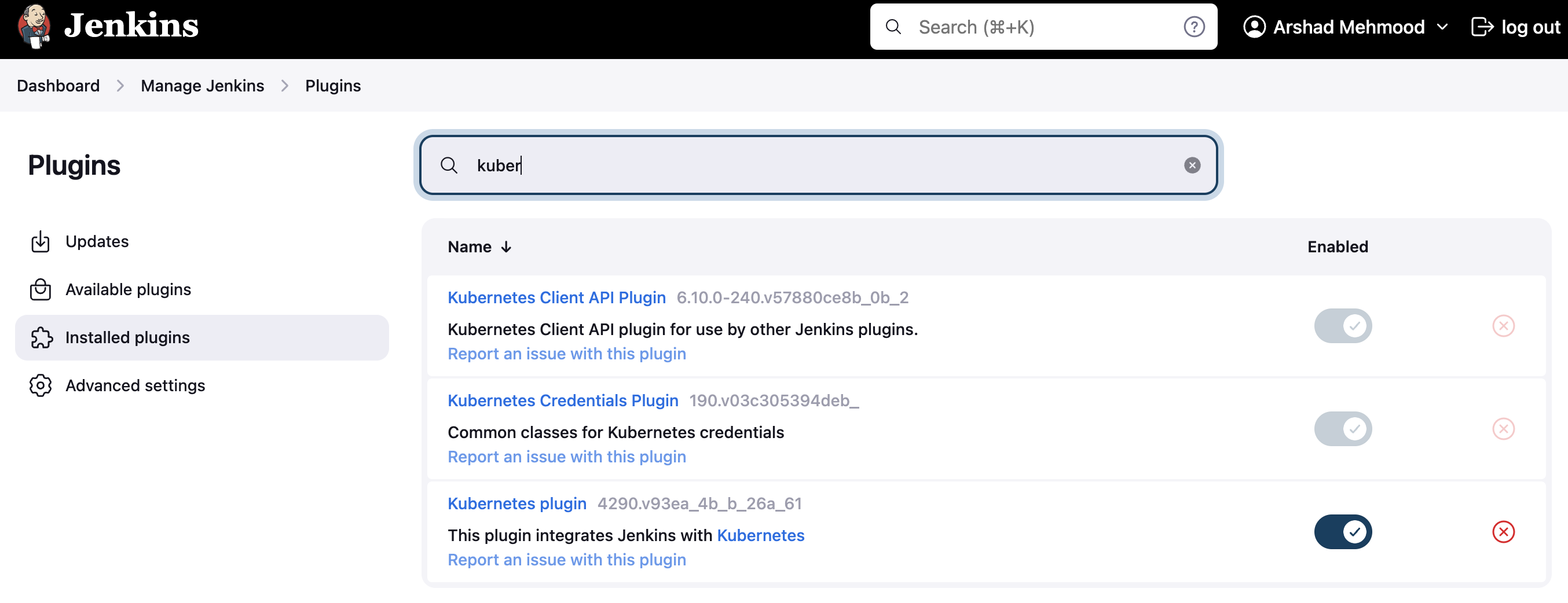Toggle Kubernetes Credentials Plugin enabled switch

tap(1342, 429)
